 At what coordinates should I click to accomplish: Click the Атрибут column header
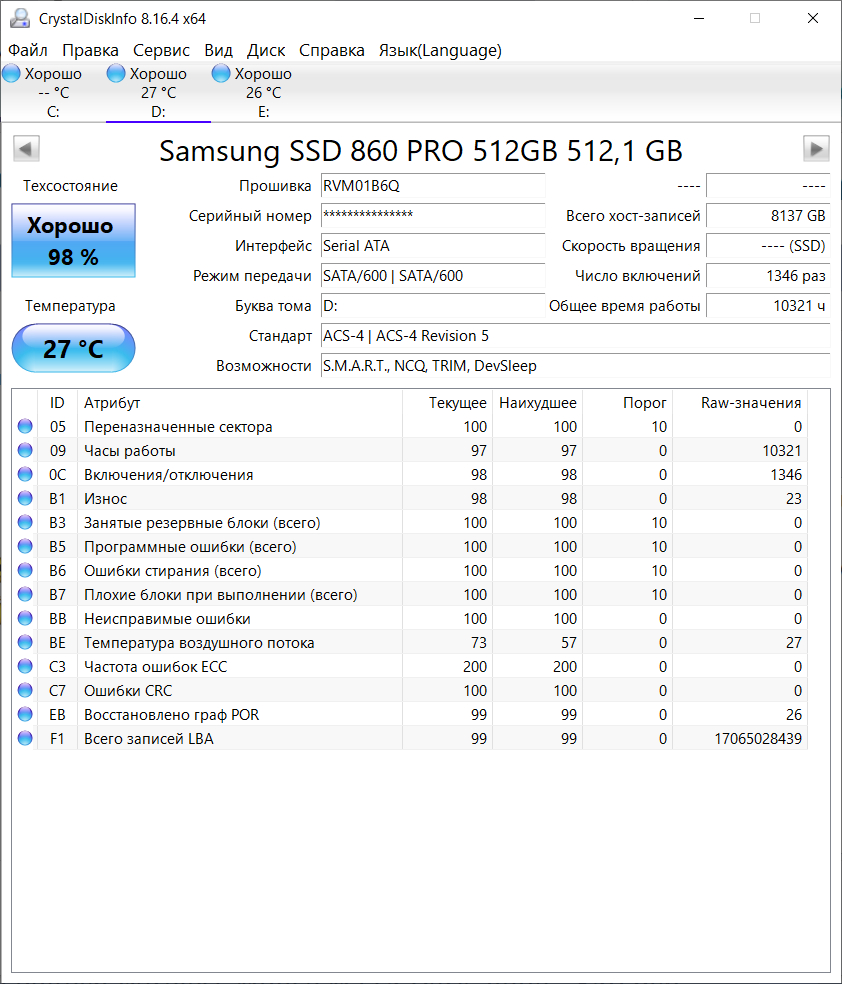[x=239, y=403]
